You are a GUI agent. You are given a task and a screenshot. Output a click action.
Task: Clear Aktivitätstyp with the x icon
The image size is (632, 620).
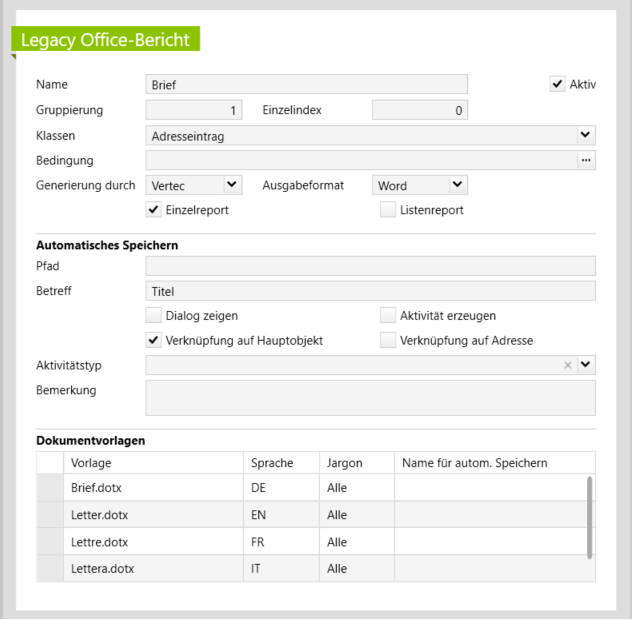click(568, 366)
